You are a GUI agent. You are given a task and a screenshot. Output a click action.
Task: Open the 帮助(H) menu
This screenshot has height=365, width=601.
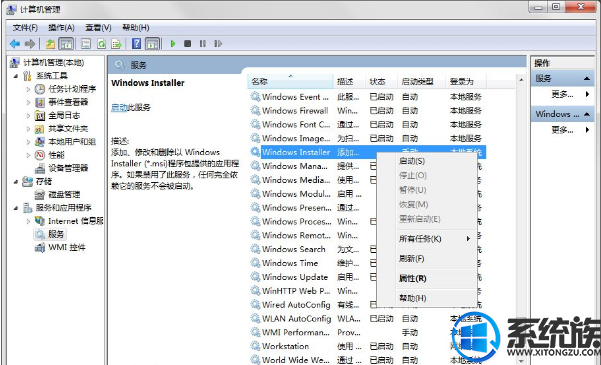135,28
